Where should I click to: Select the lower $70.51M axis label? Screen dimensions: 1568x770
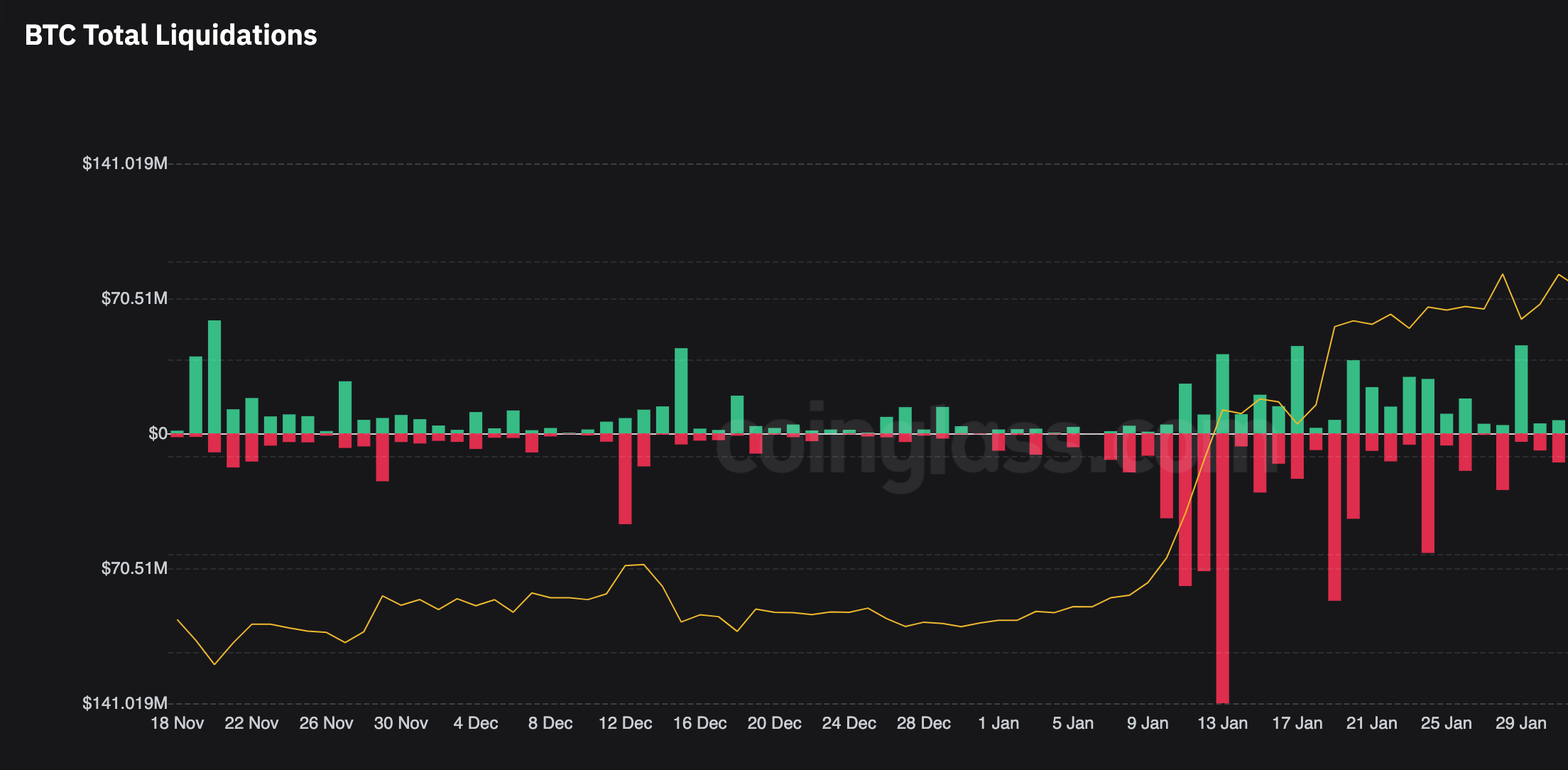134,568
